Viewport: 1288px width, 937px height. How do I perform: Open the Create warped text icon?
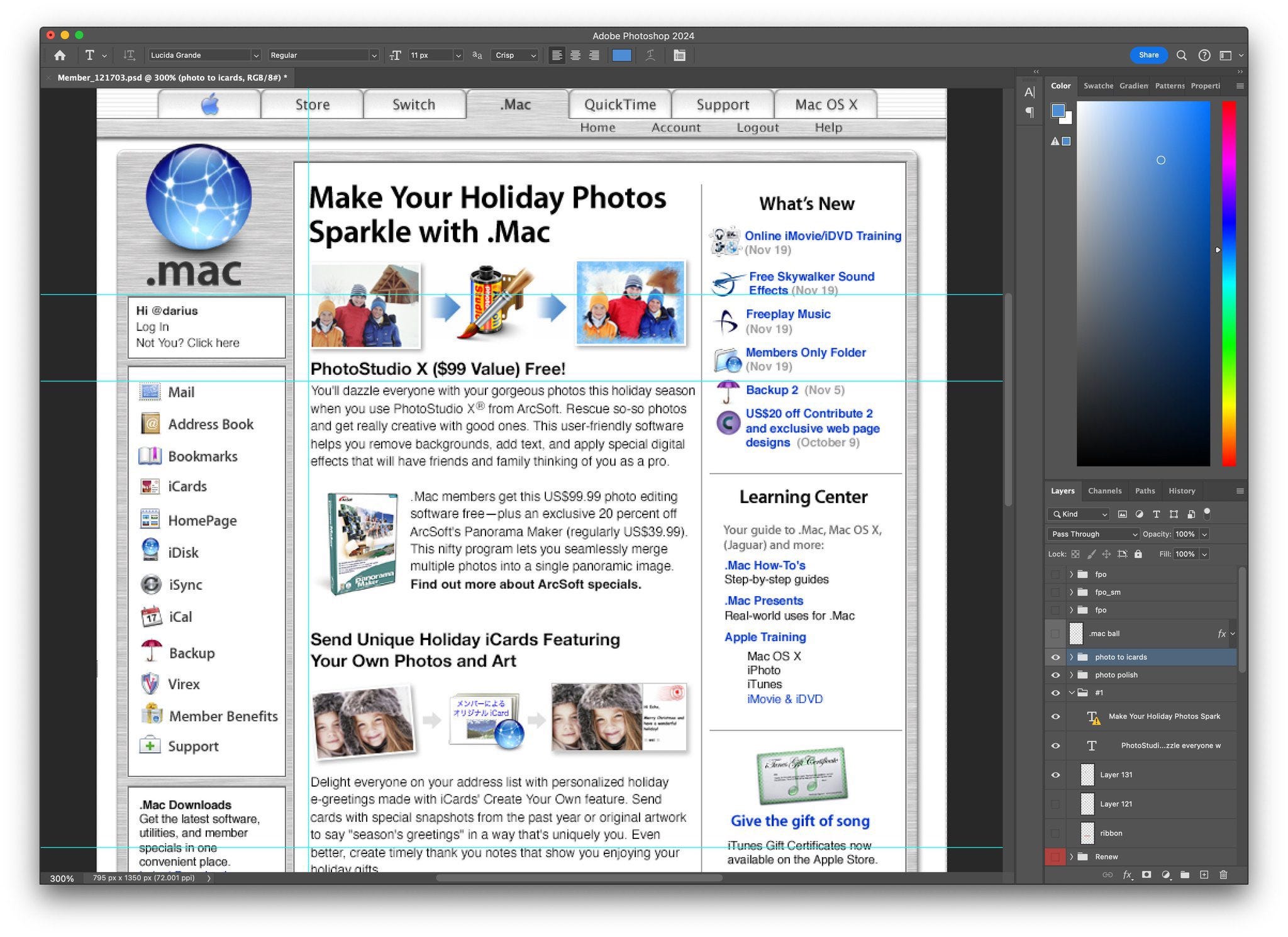point(650,55)
